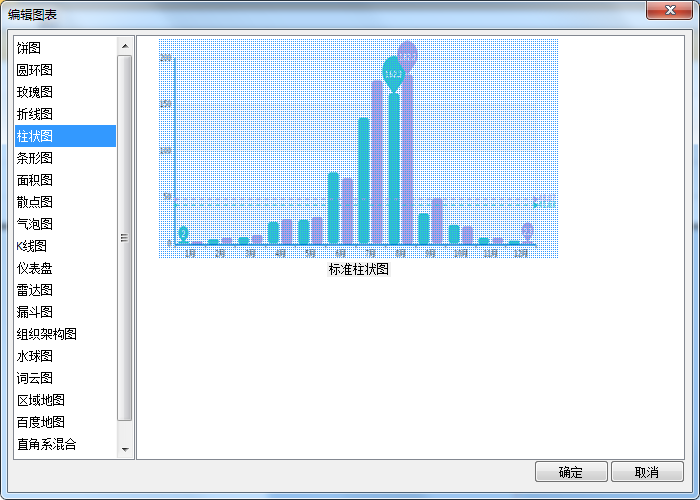
Task: Click the list scrollbar down arrow
Action: [x=125, y=450]
